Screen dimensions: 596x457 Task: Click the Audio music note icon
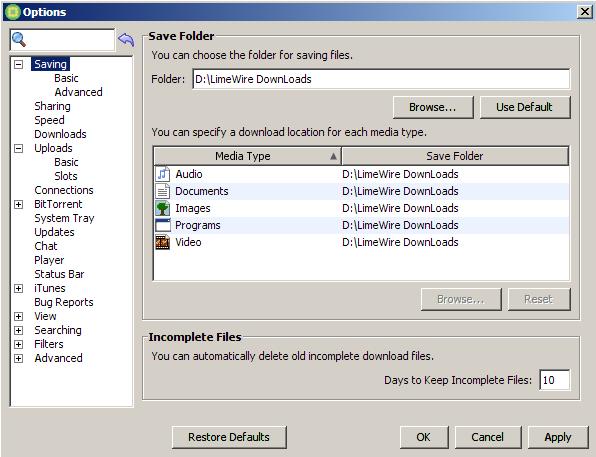click(162, 174)
